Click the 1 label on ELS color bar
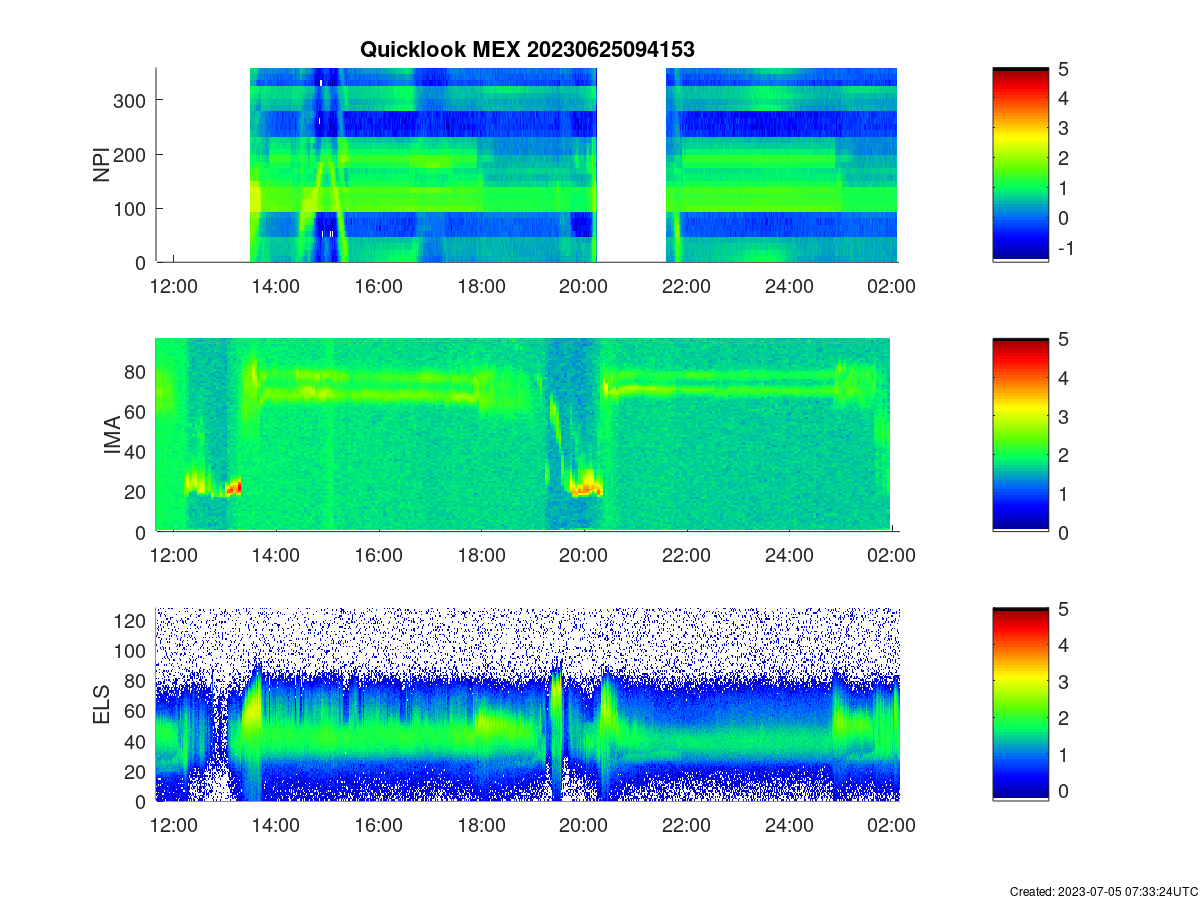The image size is (1200, 900). pyautogui.click(x=1062, y=755)
